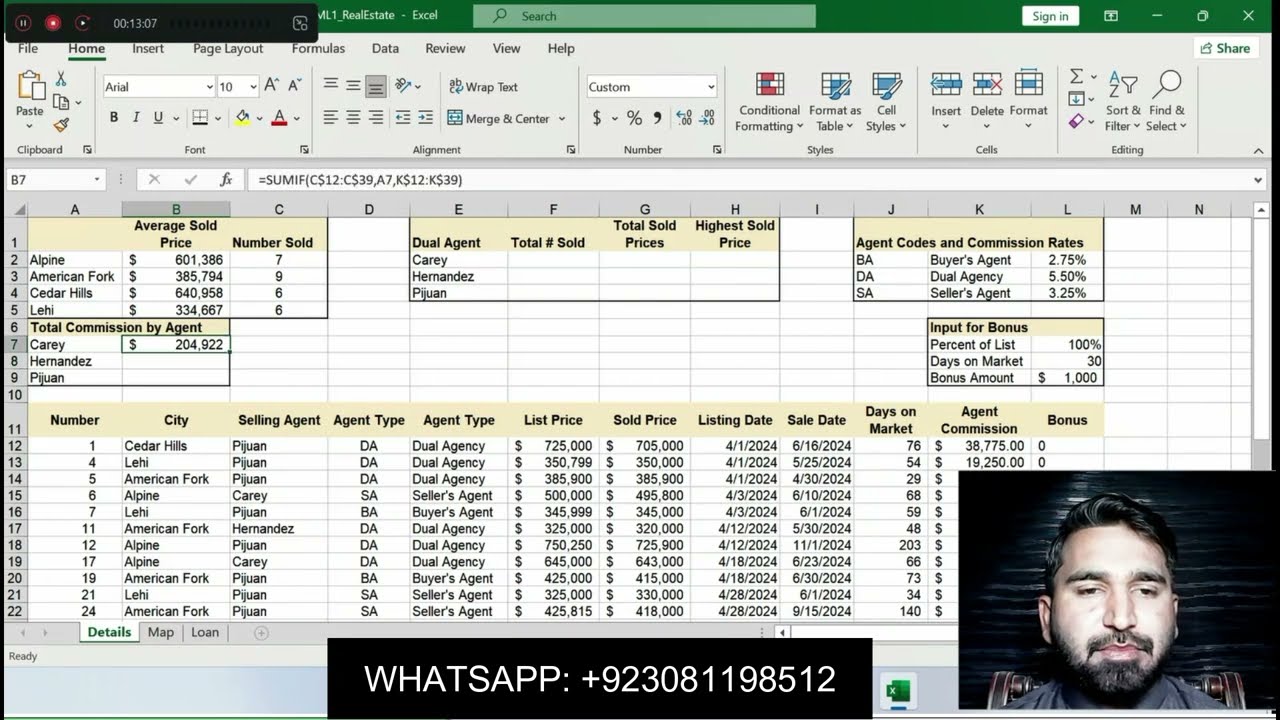Open Find & Select menu
The height and width of the screenshot is (720, 1280).
[1167, 102]
